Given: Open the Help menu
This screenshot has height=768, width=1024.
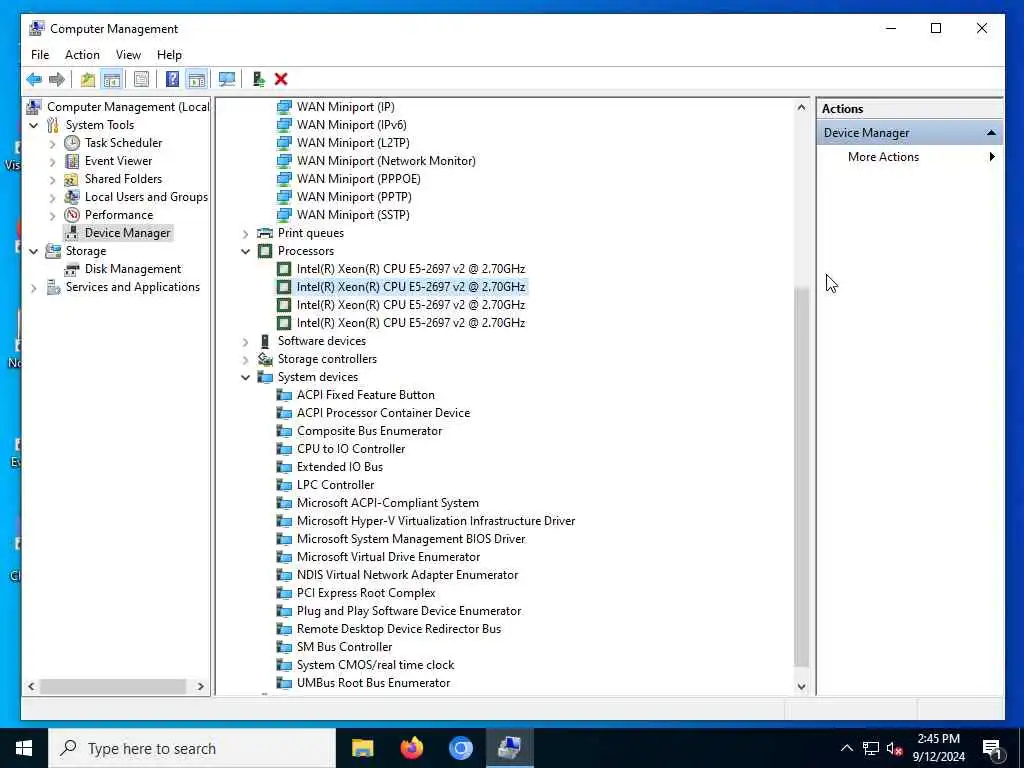Looking at the screenshot, I should coord(169,55).
